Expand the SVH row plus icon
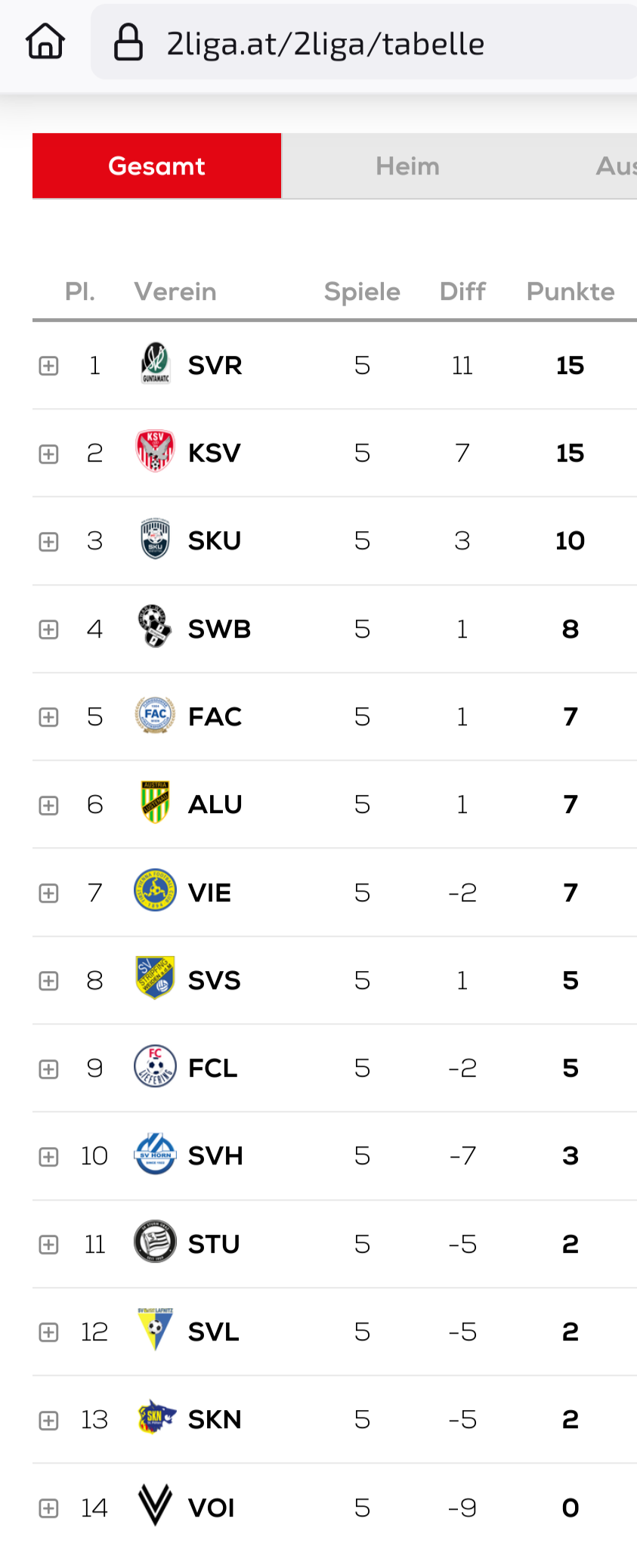 [49, 1157]
